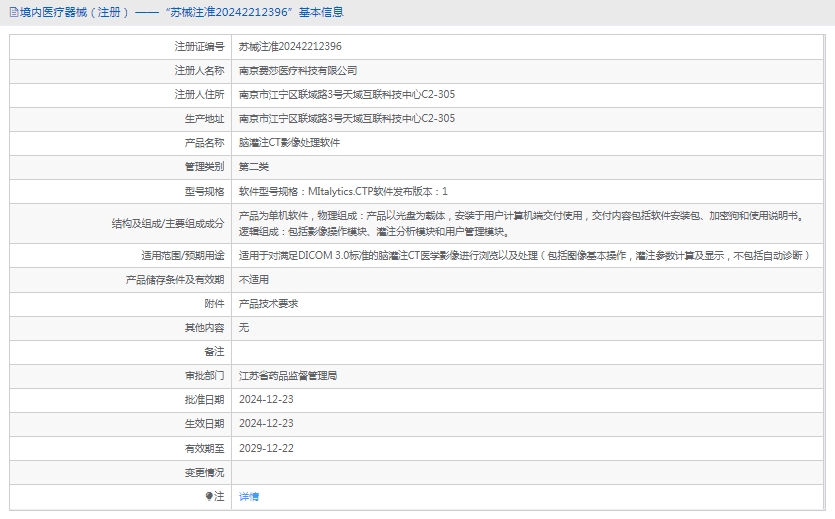This screenshot has width=835, height=519.
Task: Click the 变更情况 row label
Action: 204,472
